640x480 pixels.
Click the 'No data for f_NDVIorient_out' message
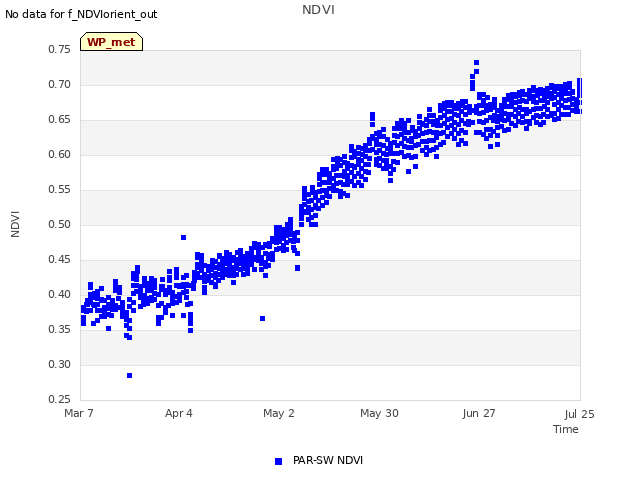81,14
